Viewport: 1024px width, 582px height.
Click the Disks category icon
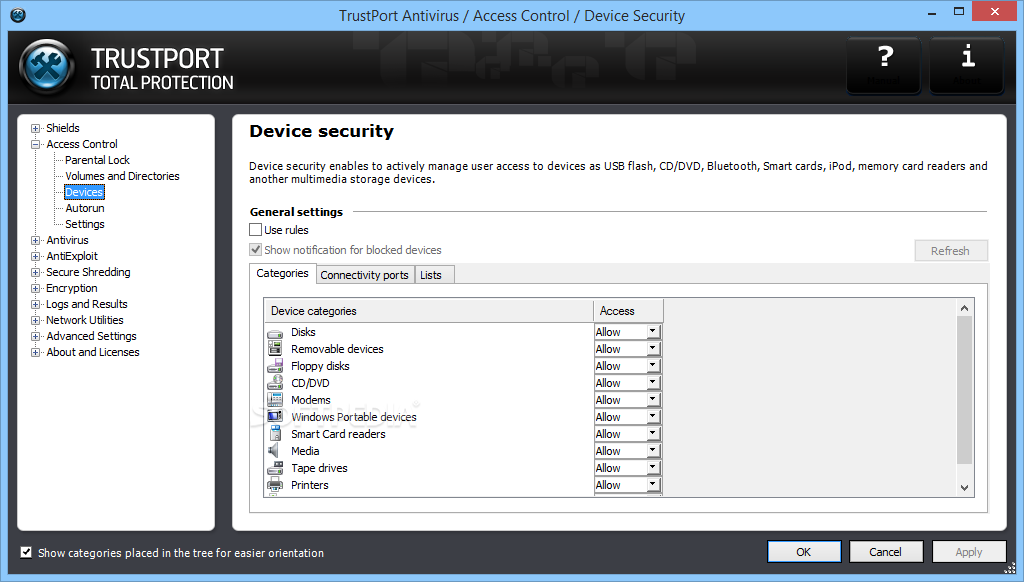[275, 332]
